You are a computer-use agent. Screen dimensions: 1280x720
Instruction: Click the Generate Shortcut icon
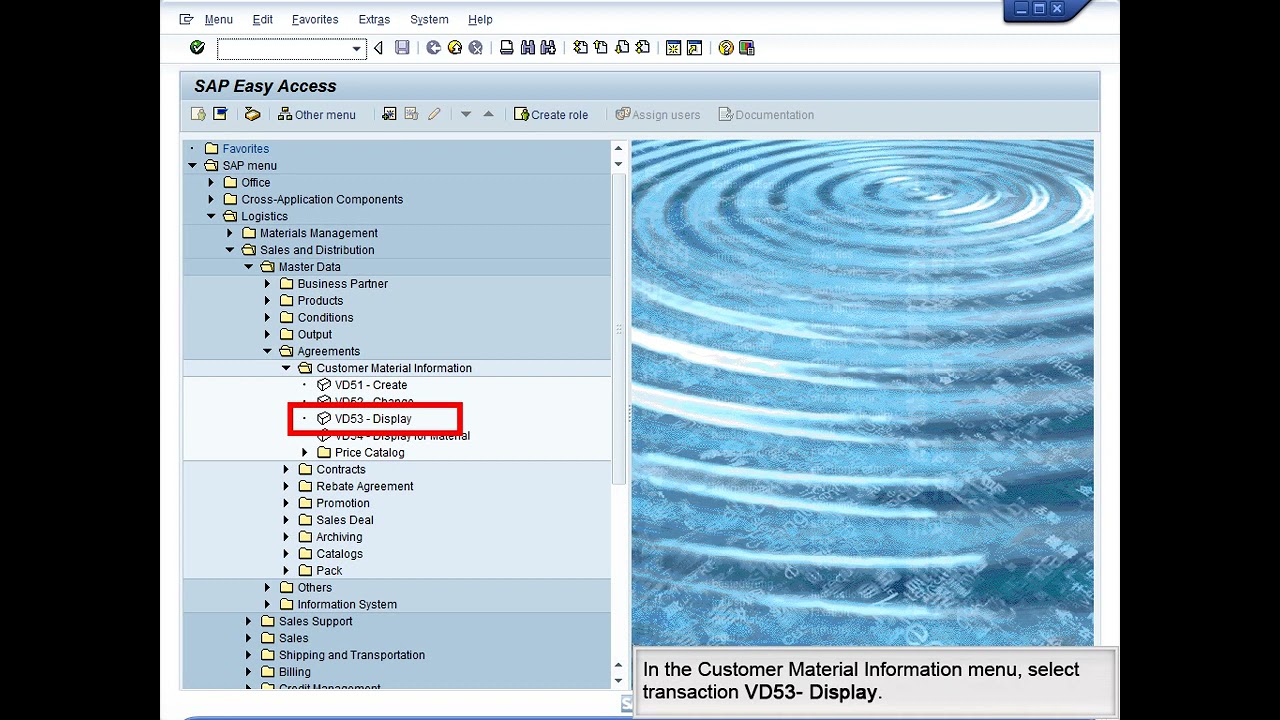(695, 47)
